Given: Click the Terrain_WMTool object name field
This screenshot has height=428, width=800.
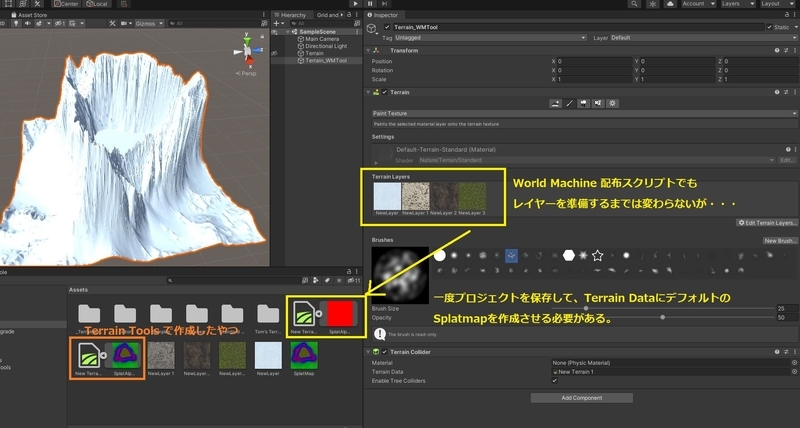Looking at the screenshot, I should 578,27.
